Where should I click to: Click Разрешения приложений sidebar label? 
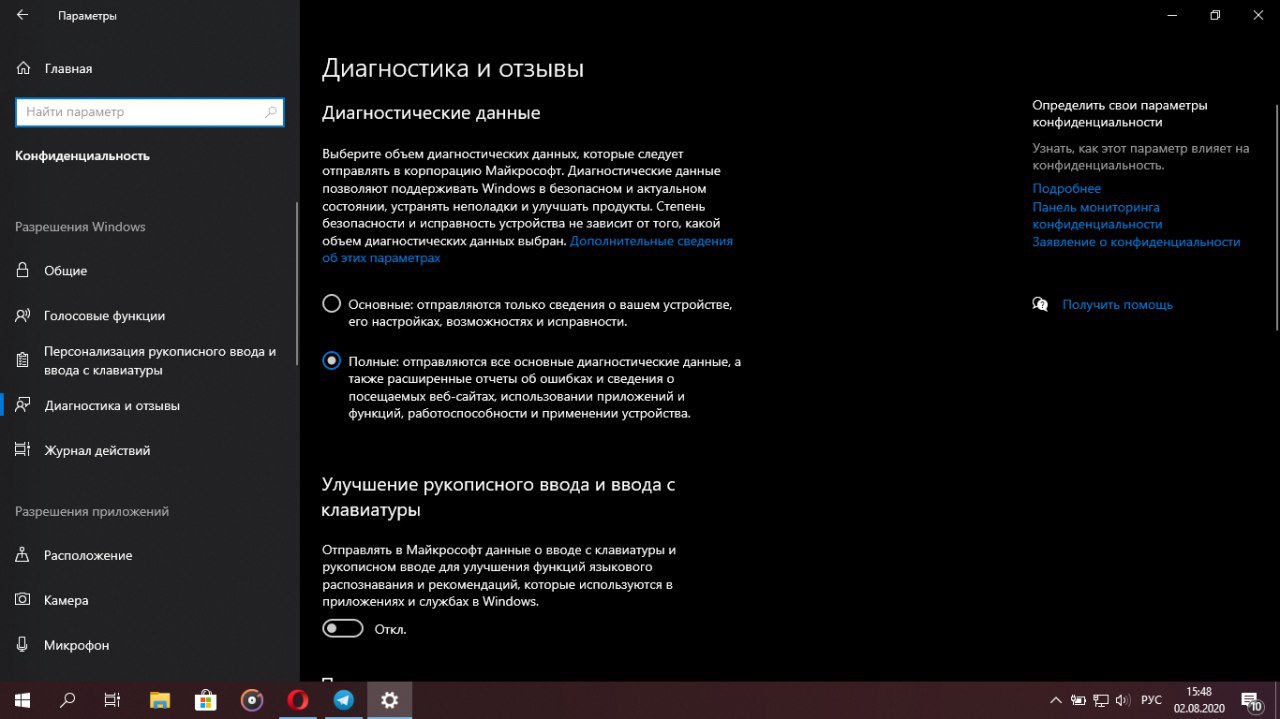point(92,512)
